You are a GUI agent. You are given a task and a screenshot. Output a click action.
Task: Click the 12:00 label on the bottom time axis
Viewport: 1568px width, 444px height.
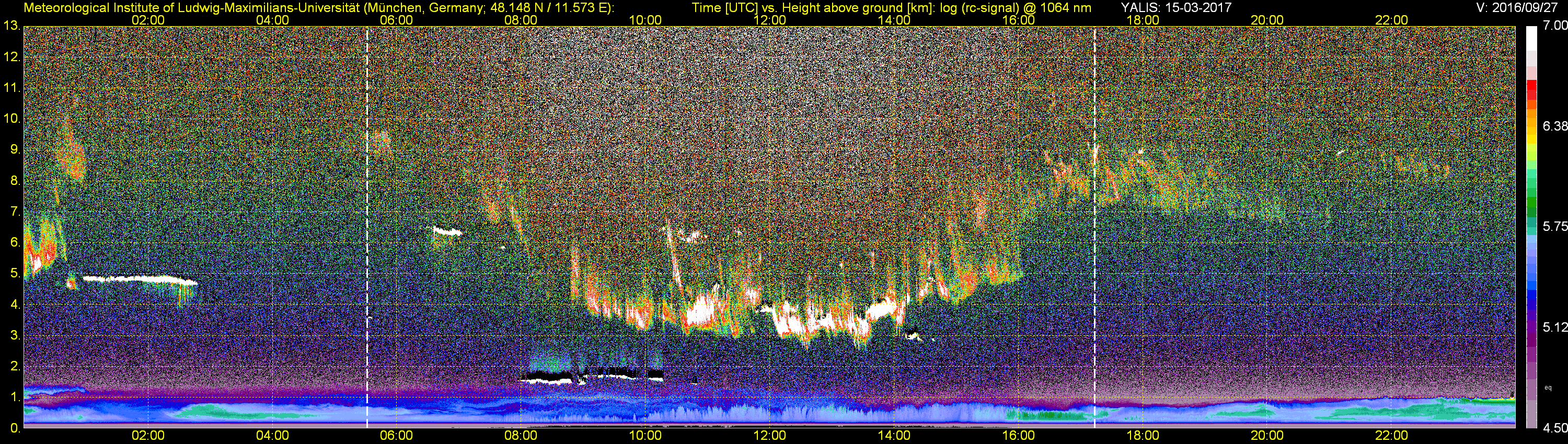tap(769, 436)
